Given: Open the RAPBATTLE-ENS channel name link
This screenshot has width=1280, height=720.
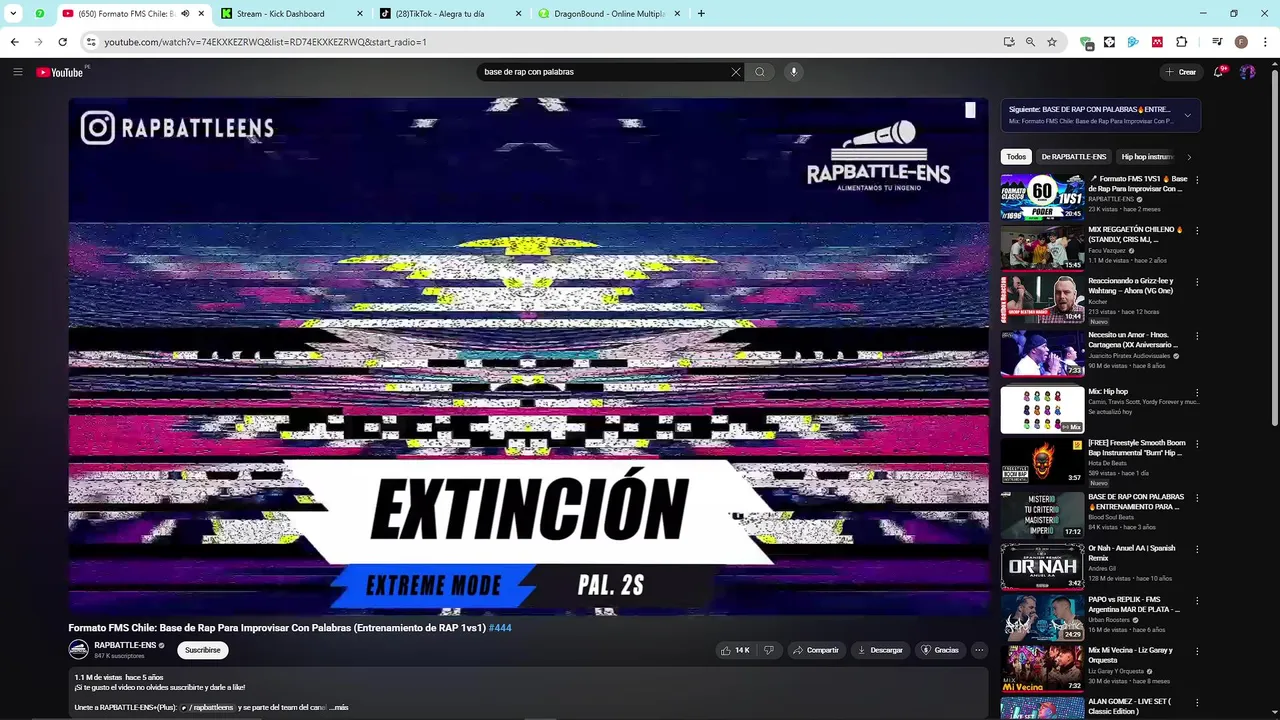Looking at the screenshot, I should coord(125,645).
